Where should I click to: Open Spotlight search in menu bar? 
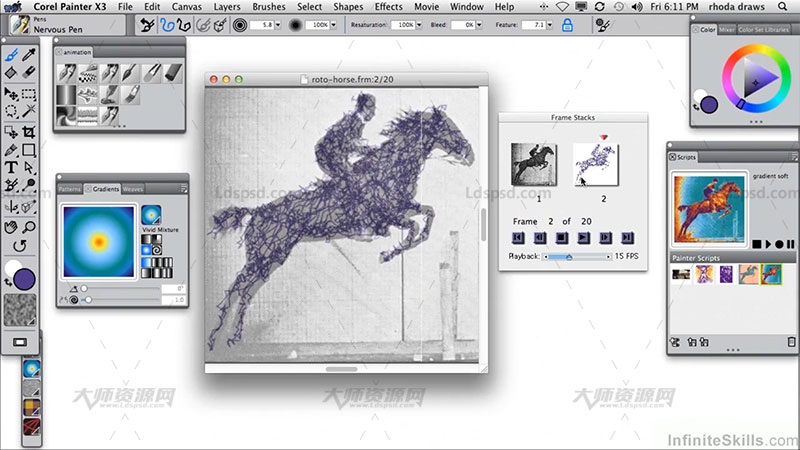pos(782,7)
